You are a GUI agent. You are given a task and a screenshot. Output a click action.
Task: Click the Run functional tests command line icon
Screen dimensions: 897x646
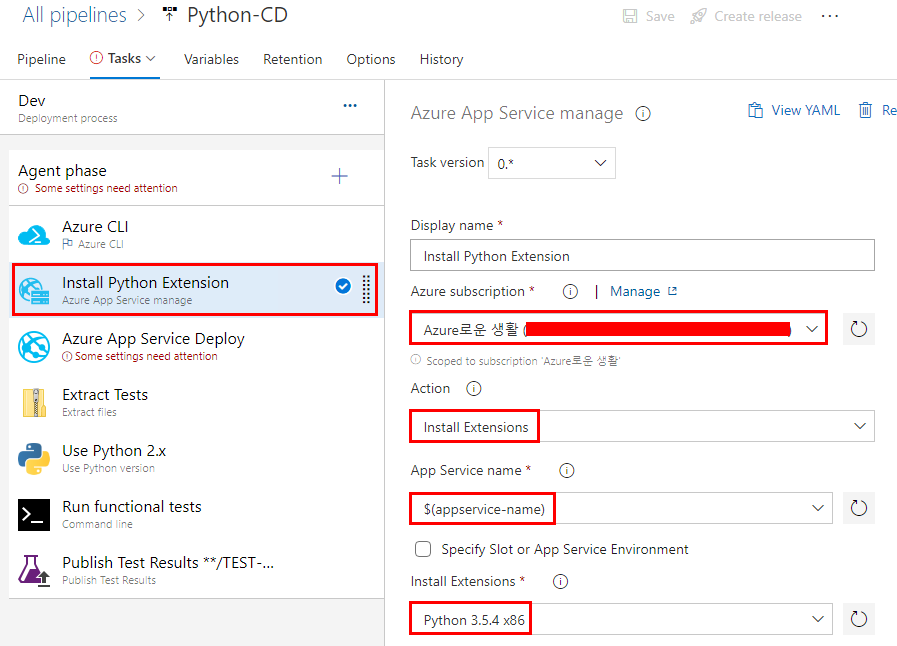[34, 514]
